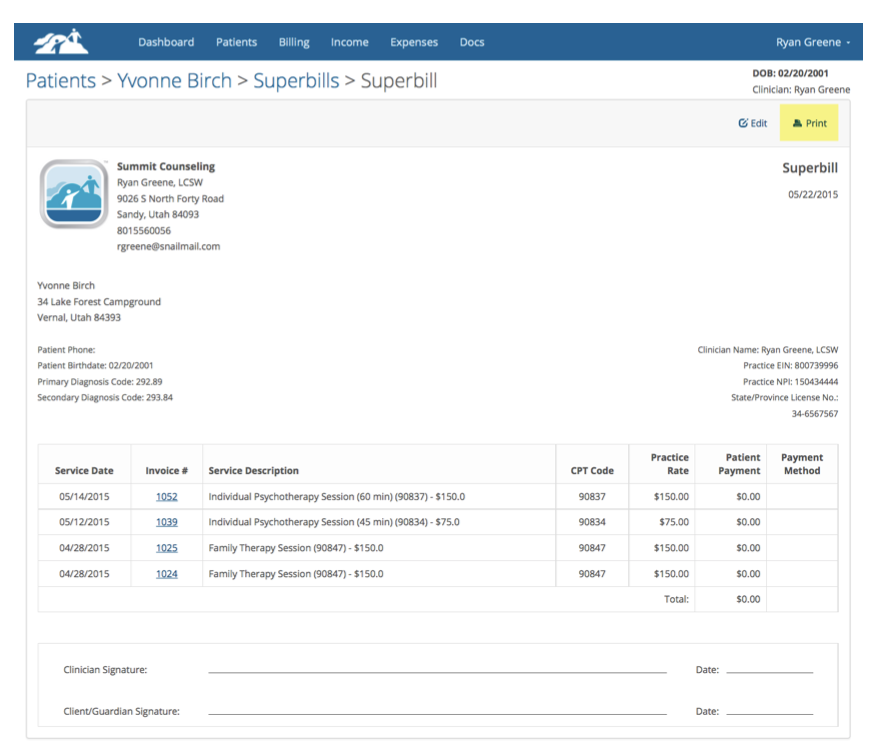Click the mountain logo in the navigation bar
The height and width of the screenshot is (754, 888).
tap(62, 41)
